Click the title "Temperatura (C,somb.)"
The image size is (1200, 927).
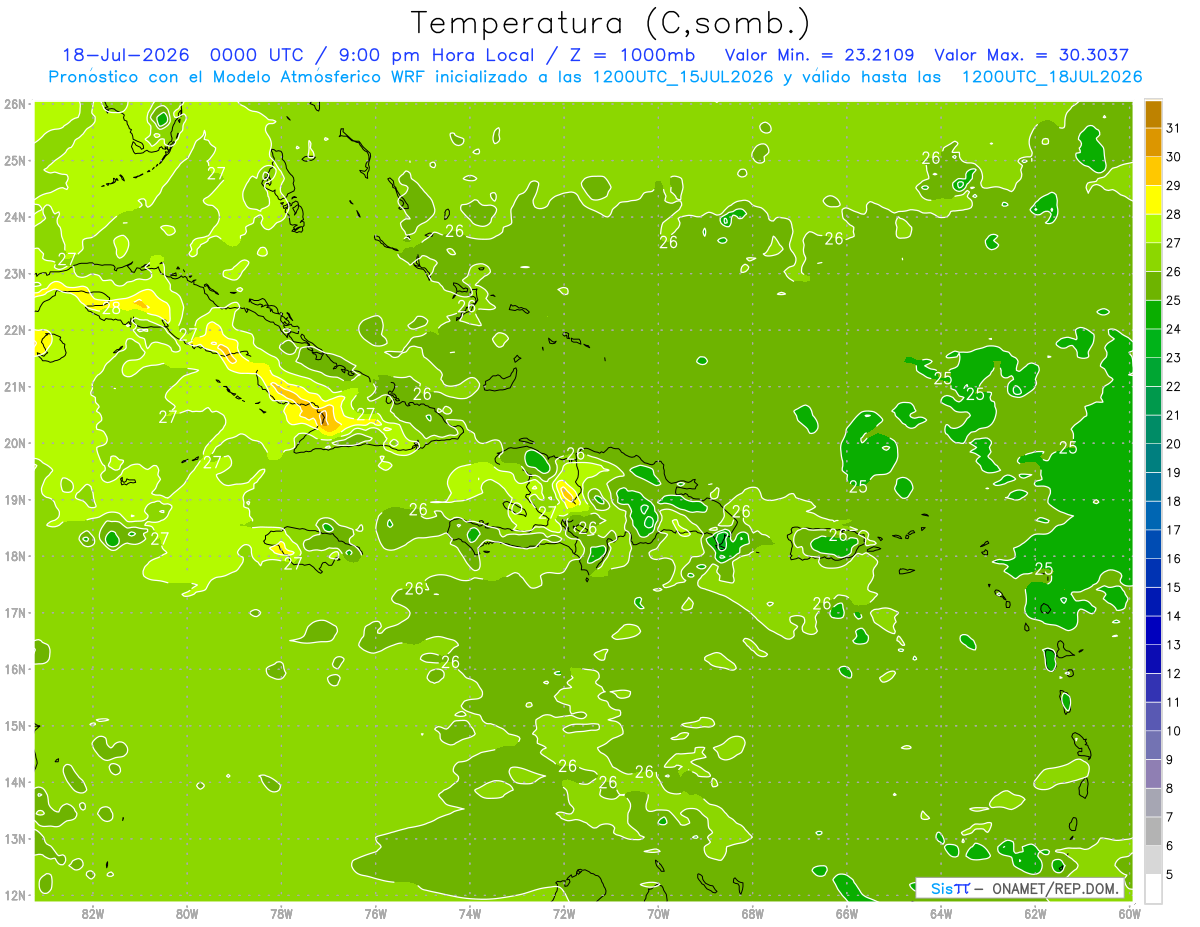(x=611, y=24)
